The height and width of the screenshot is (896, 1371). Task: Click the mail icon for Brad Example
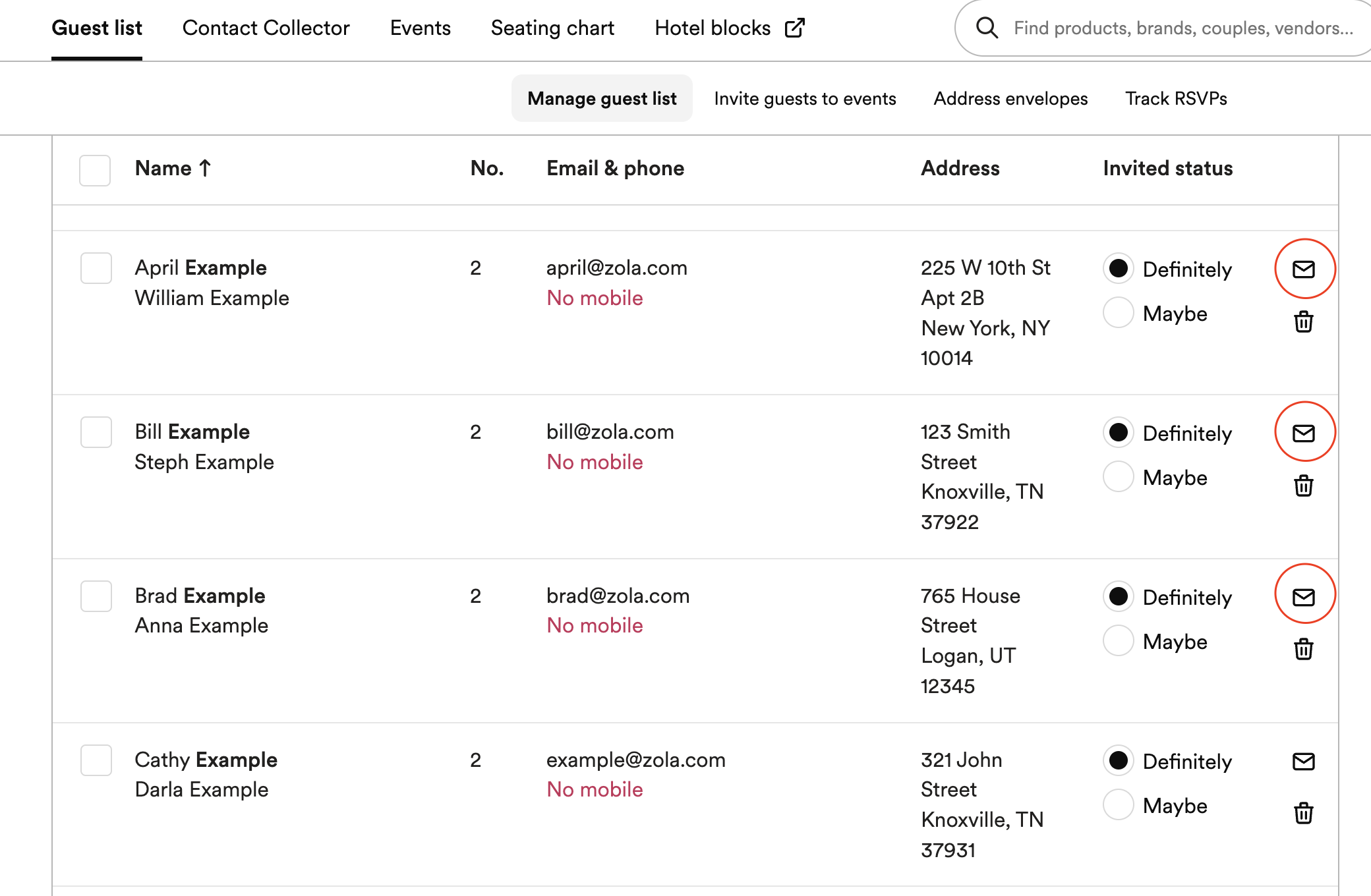click(x=1303, y=597)
